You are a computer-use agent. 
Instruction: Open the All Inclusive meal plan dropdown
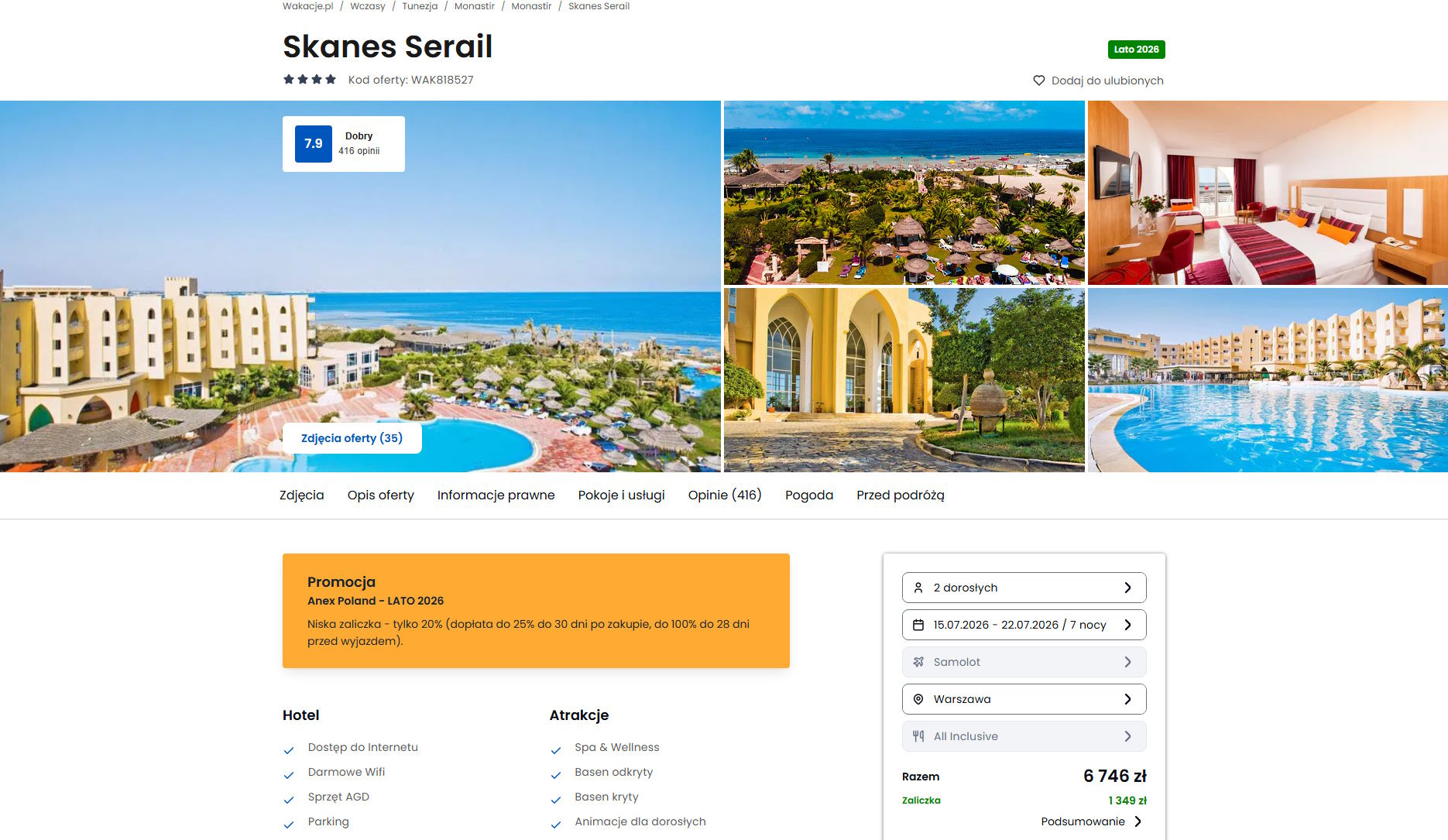point(1024,736)
